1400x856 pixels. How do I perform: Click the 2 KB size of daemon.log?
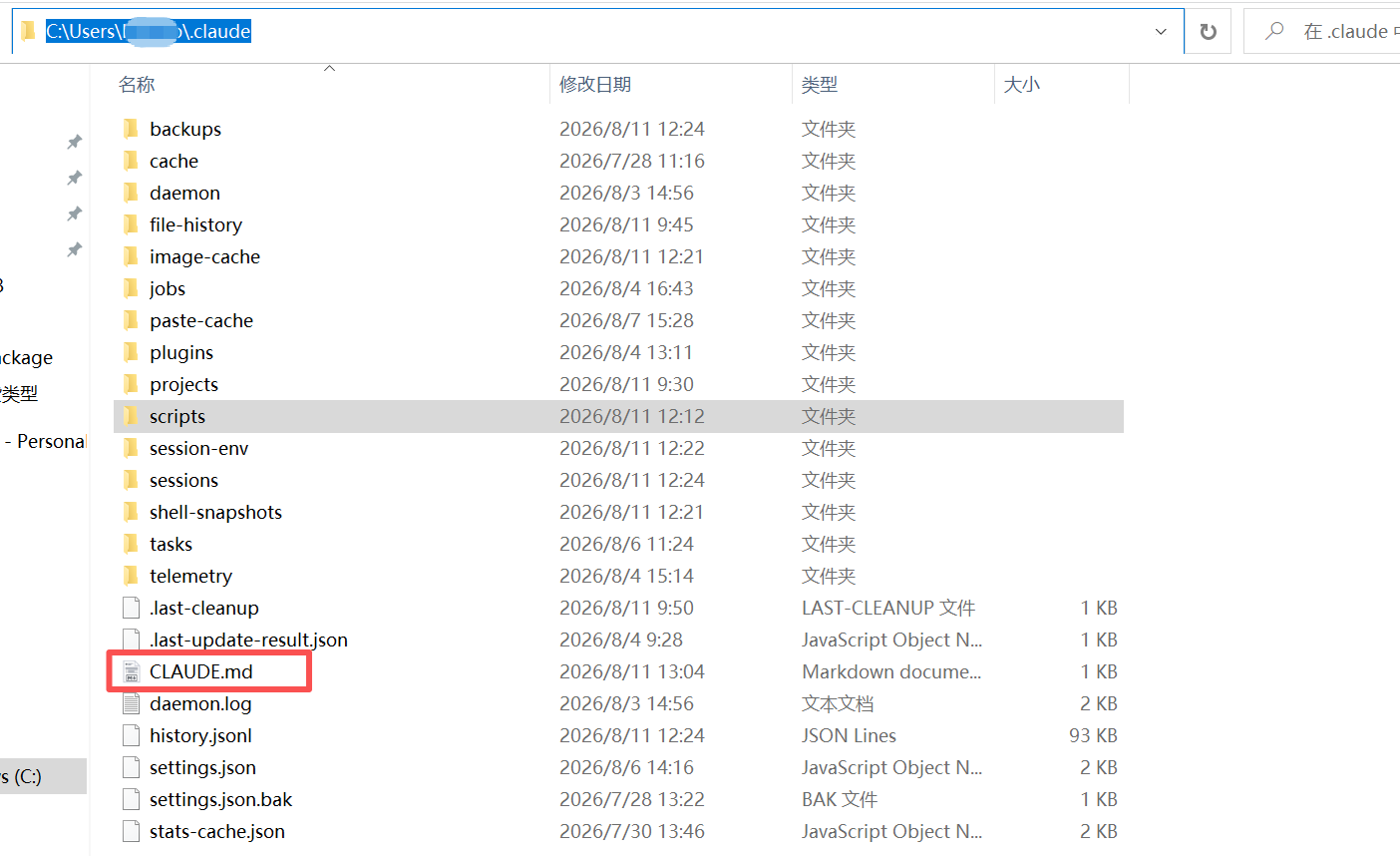click(x=1099, y=703)
